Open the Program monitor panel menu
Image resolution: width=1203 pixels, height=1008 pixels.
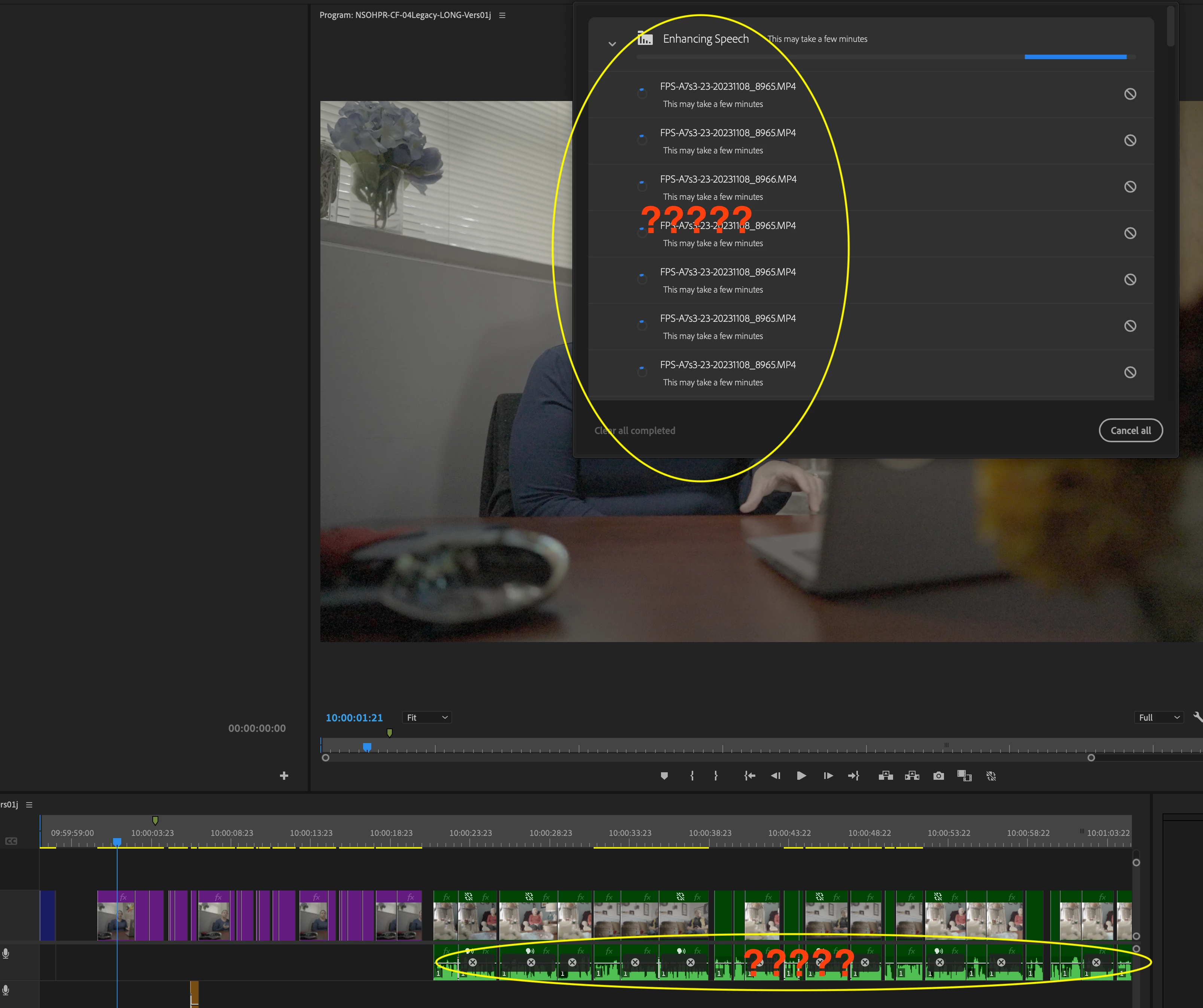pyautogui.click(x=502, y=15)
